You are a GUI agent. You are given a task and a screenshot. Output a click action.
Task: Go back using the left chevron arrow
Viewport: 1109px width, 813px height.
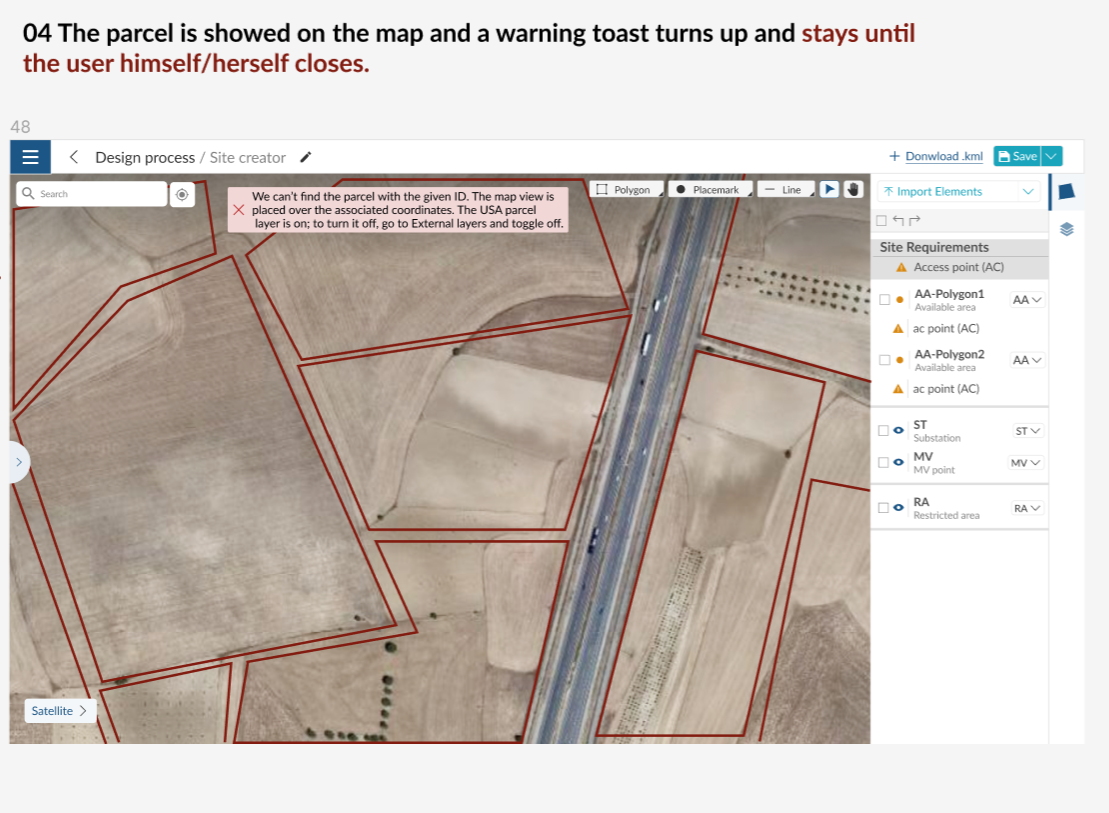(x=74, y=157)
